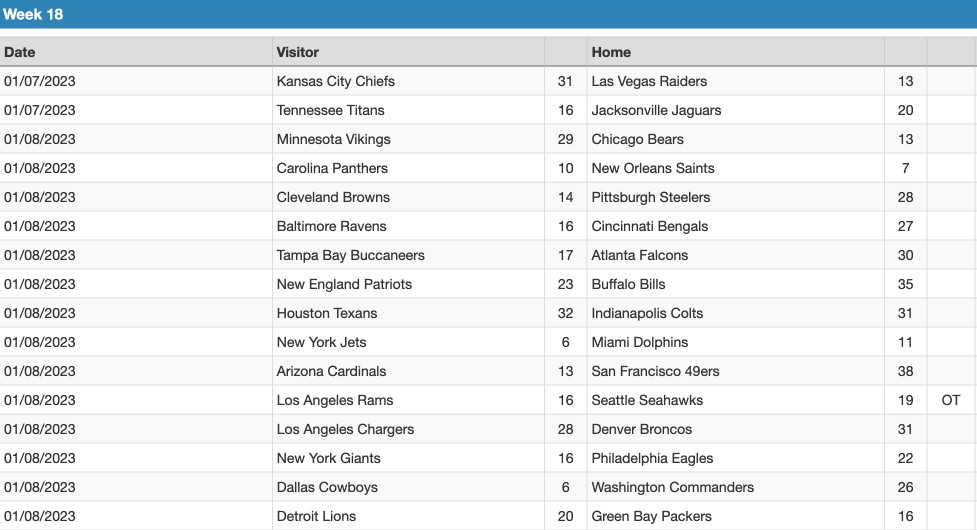This screenshot has height=530, width=977.
Task: Click Baltimore Ravens visitor entry
Action: [331, 226]
